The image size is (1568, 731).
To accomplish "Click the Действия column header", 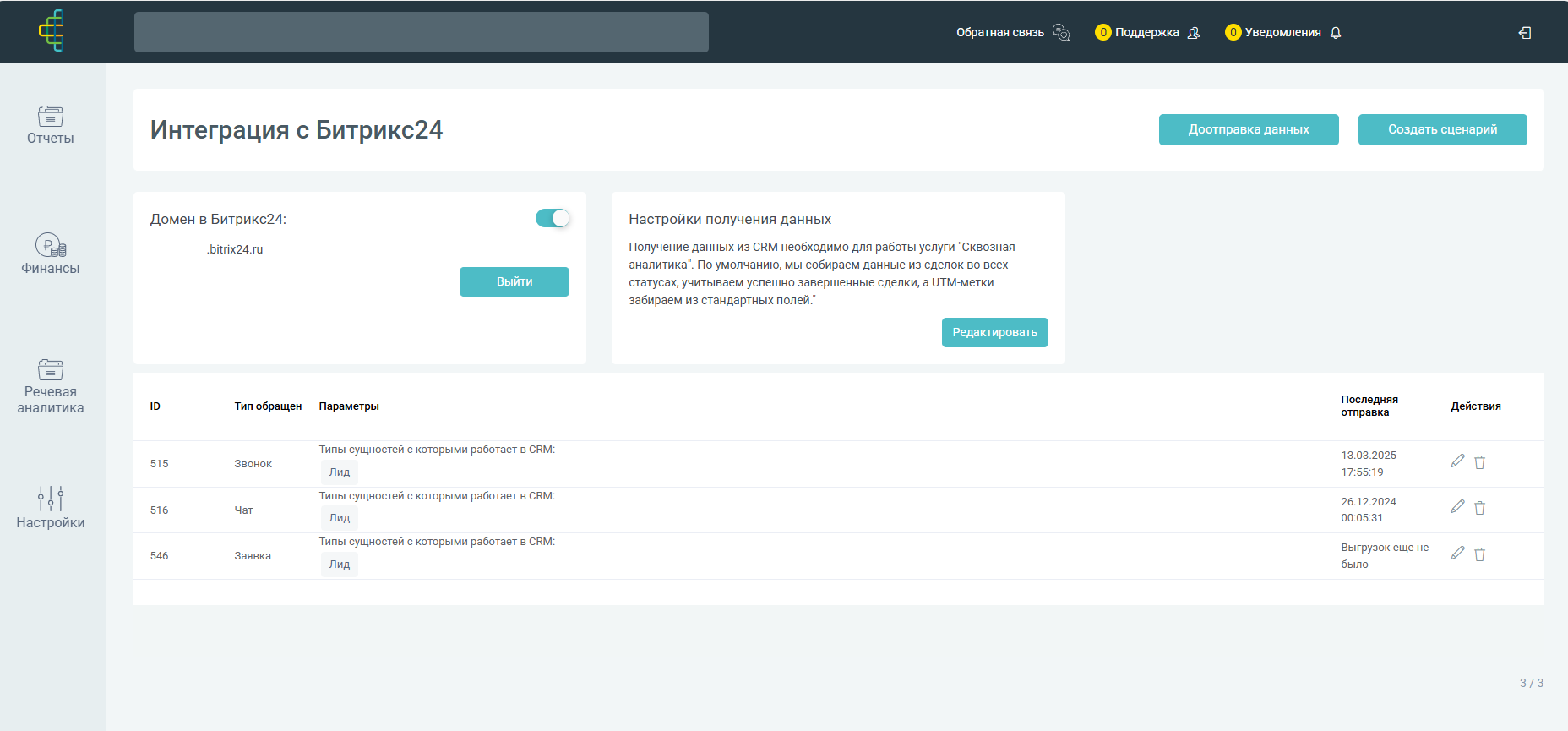I will [1476, 406].
